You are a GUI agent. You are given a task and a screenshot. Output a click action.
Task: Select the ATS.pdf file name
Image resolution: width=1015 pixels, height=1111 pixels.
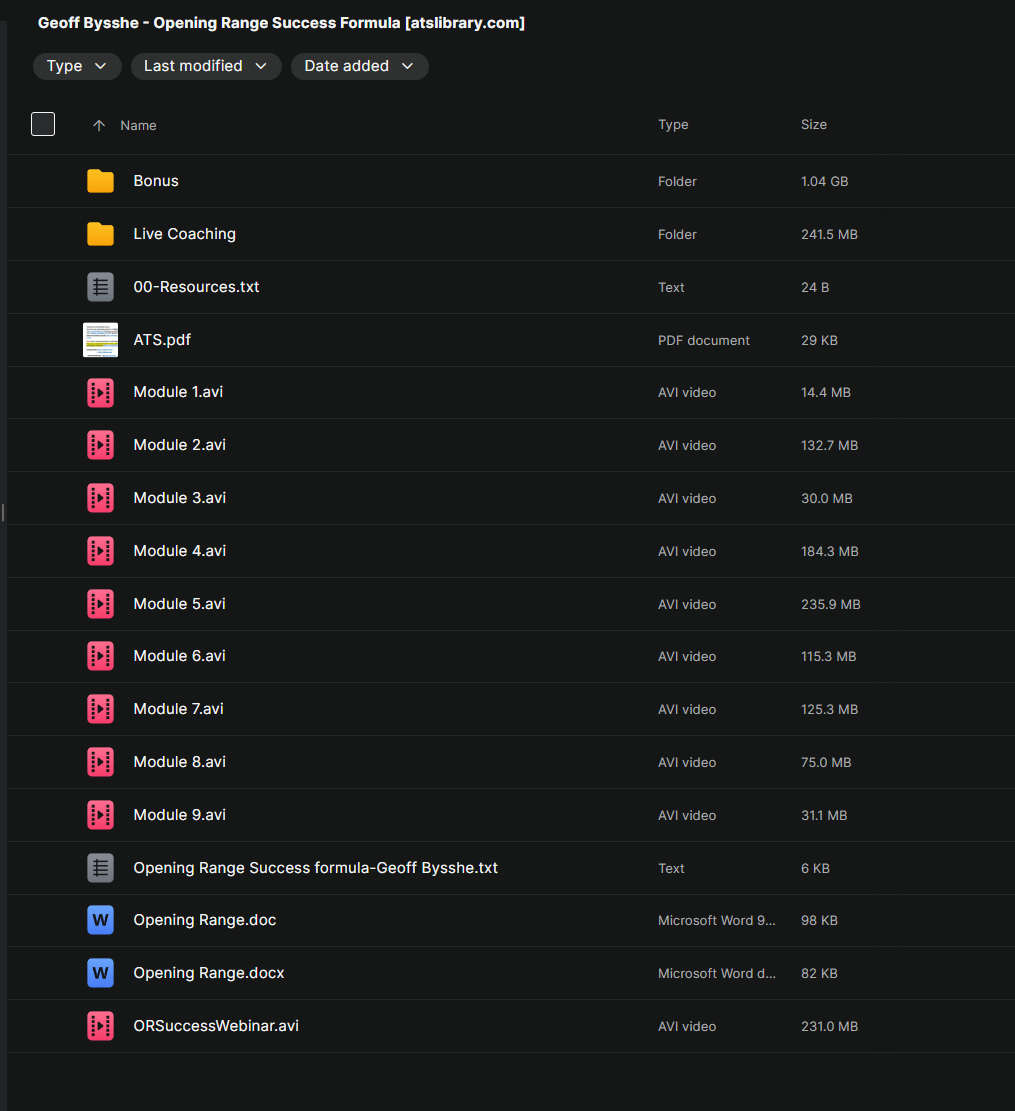[x=162, y=340]
